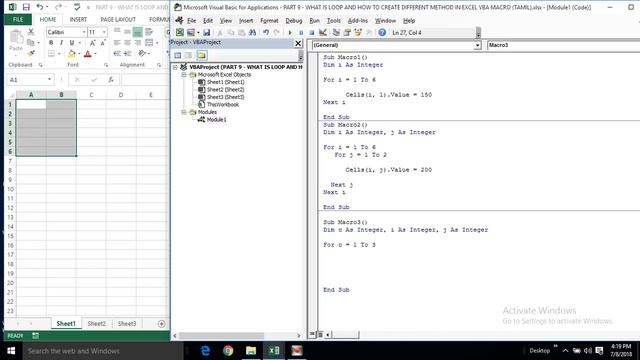The image size is (640, 360).
Task: Apply the yellow Fill Color swatch
Action: pos(72,53)
